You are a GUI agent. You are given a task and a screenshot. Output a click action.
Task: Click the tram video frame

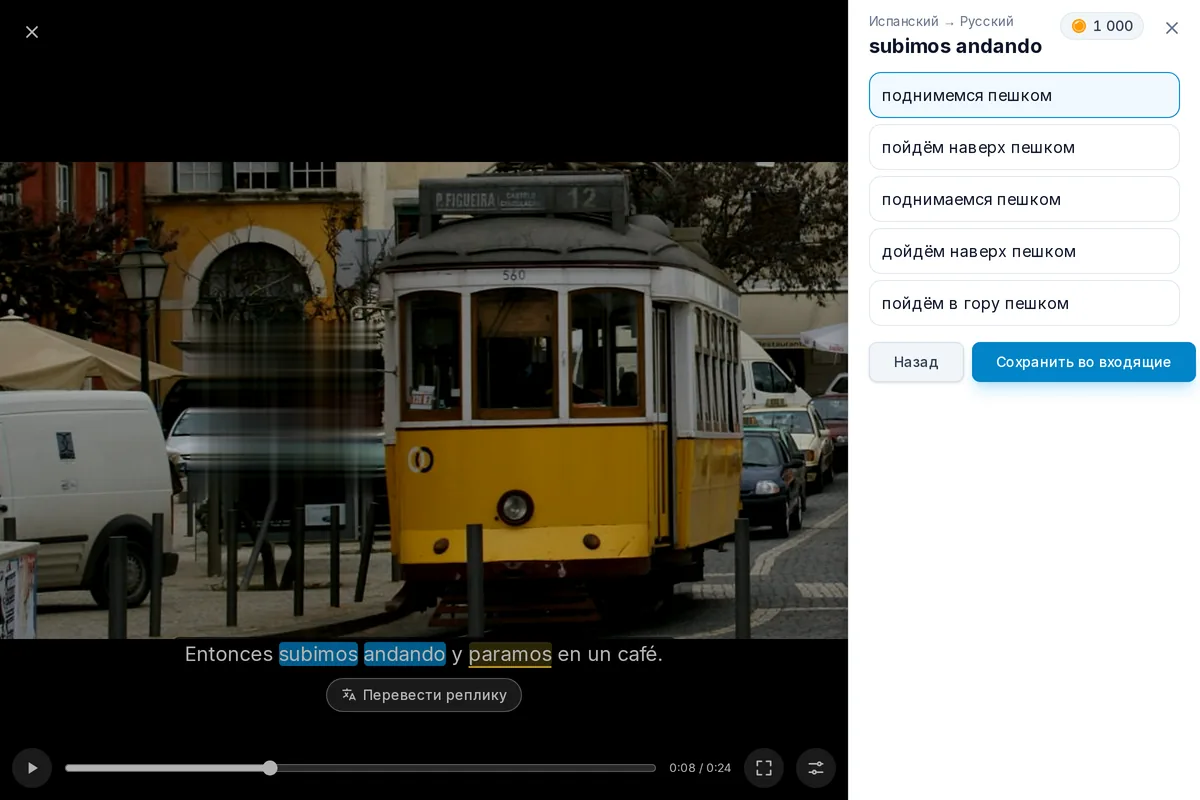pos(424,400)
